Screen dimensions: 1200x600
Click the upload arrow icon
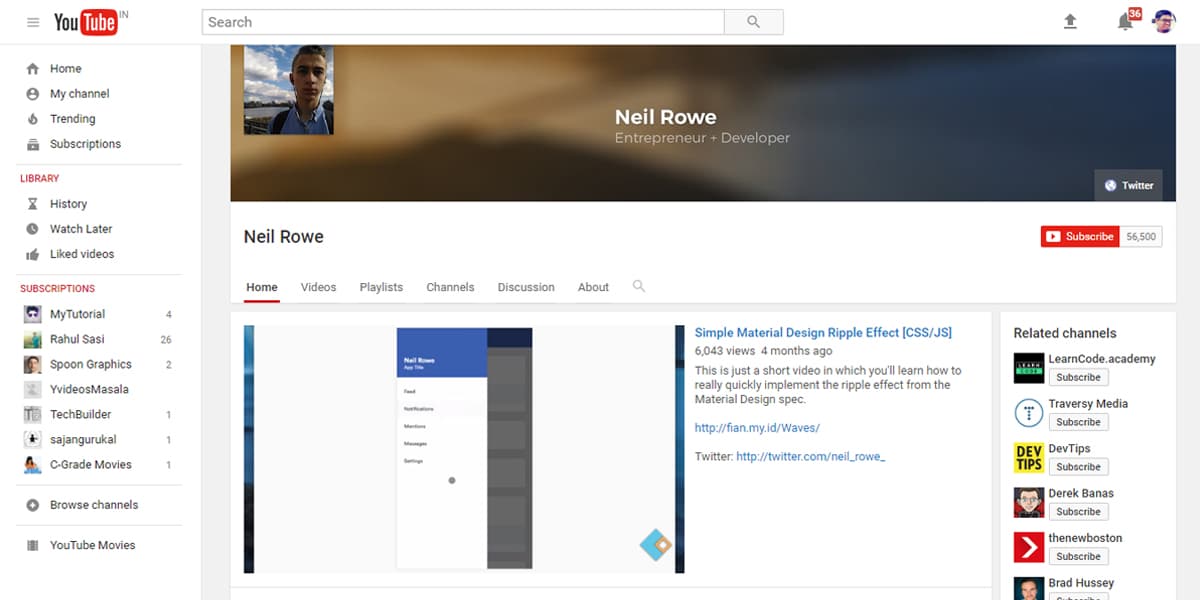pyautogui.click(x=1070, y=22)
